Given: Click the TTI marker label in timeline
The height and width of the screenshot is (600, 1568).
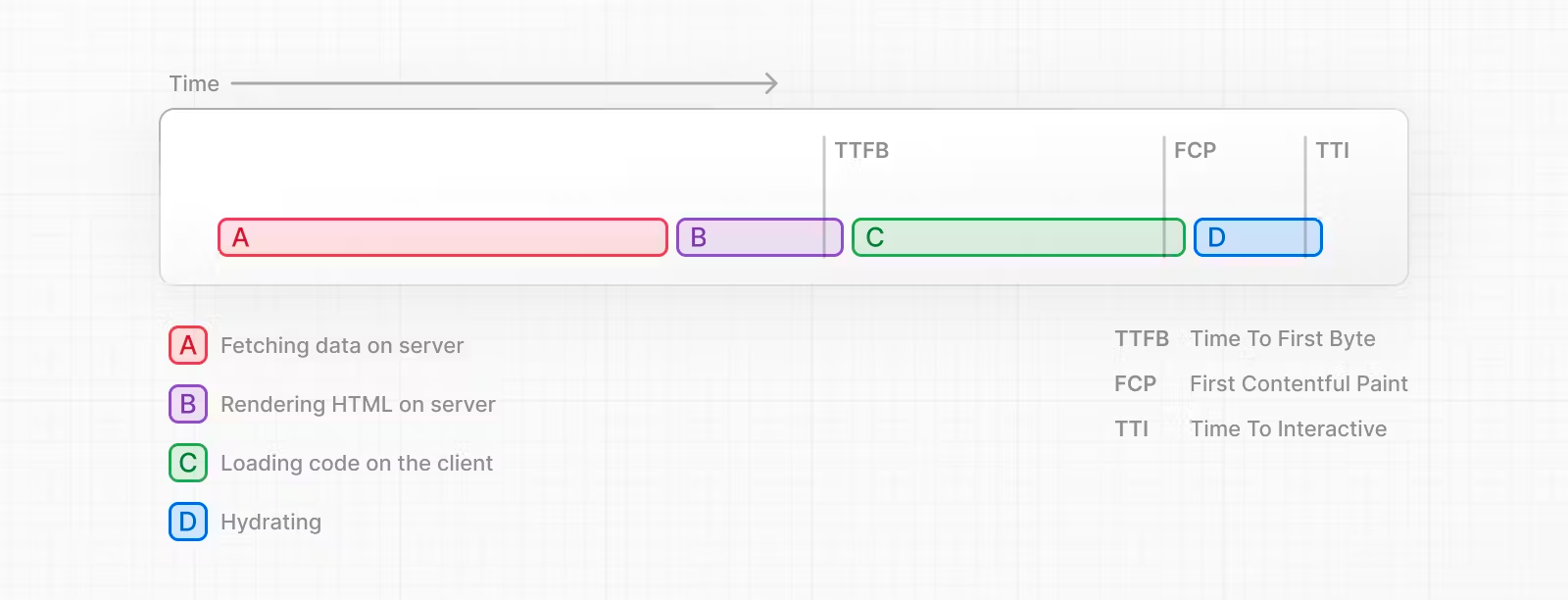Looking at the screenshot, I should [1332, 150].
